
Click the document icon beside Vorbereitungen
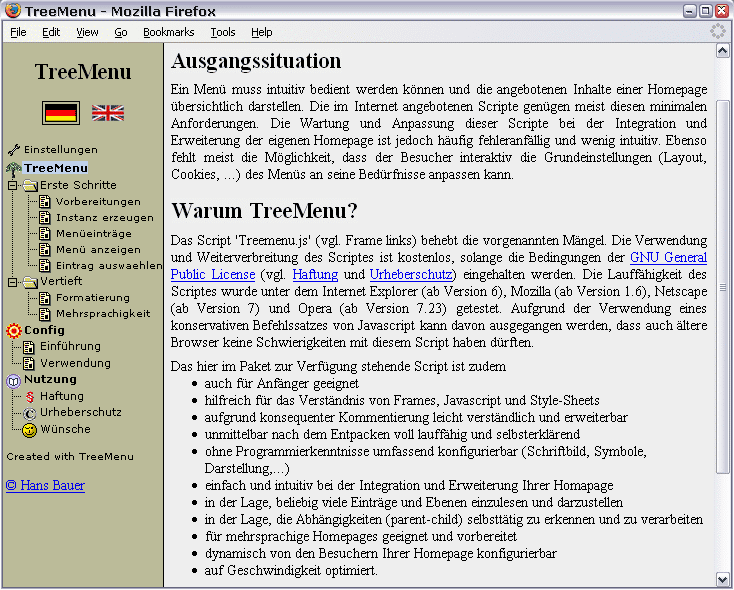click(44, 202)
